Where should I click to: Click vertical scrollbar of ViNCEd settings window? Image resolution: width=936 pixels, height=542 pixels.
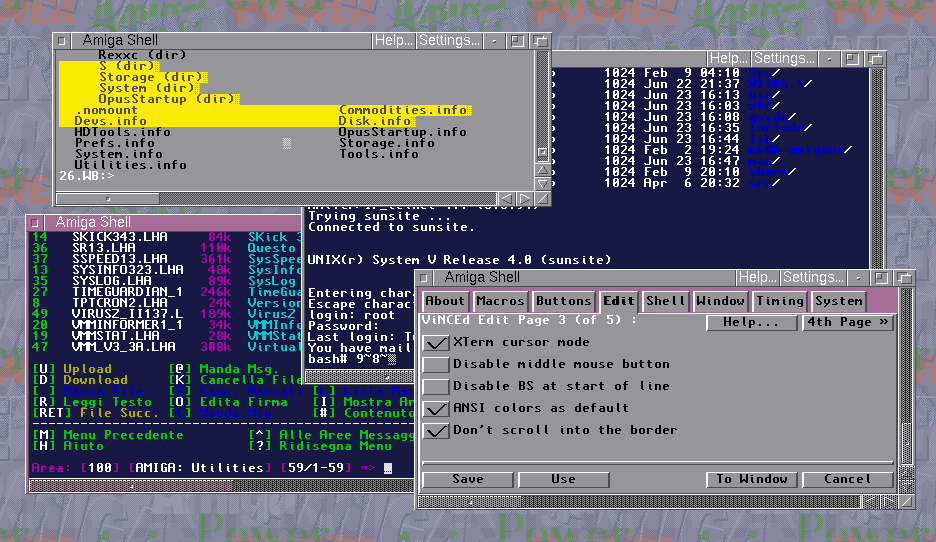point(907,376)
